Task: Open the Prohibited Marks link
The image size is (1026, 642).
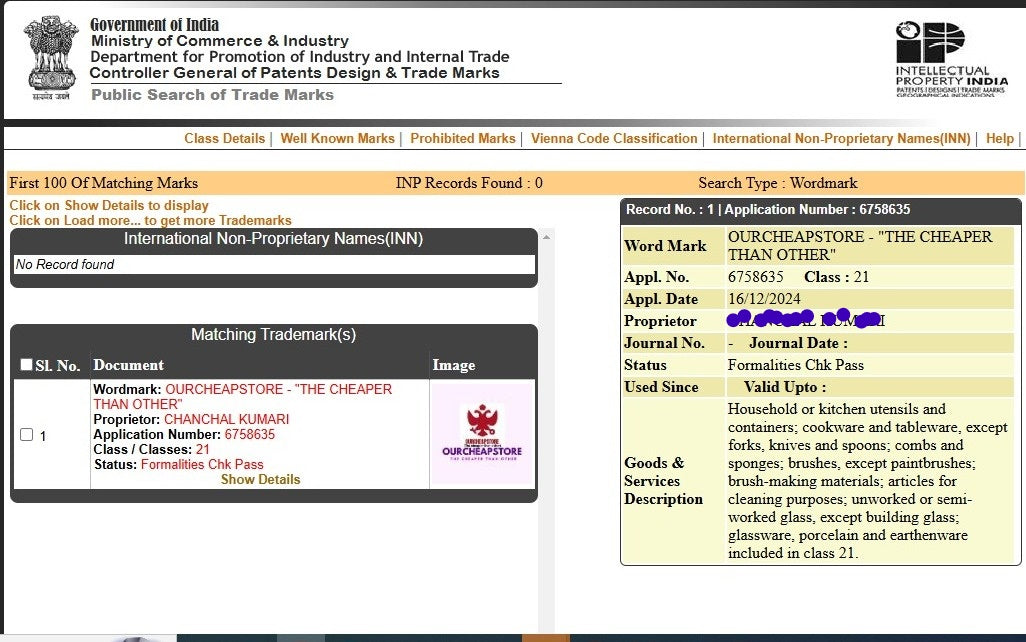Action: coord(462,139)
